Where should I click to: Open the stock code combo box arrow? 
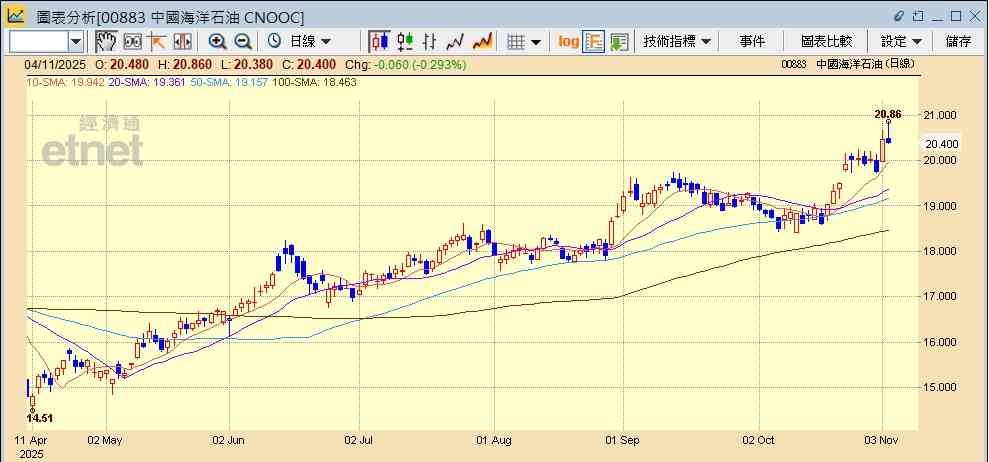(76, 41)
